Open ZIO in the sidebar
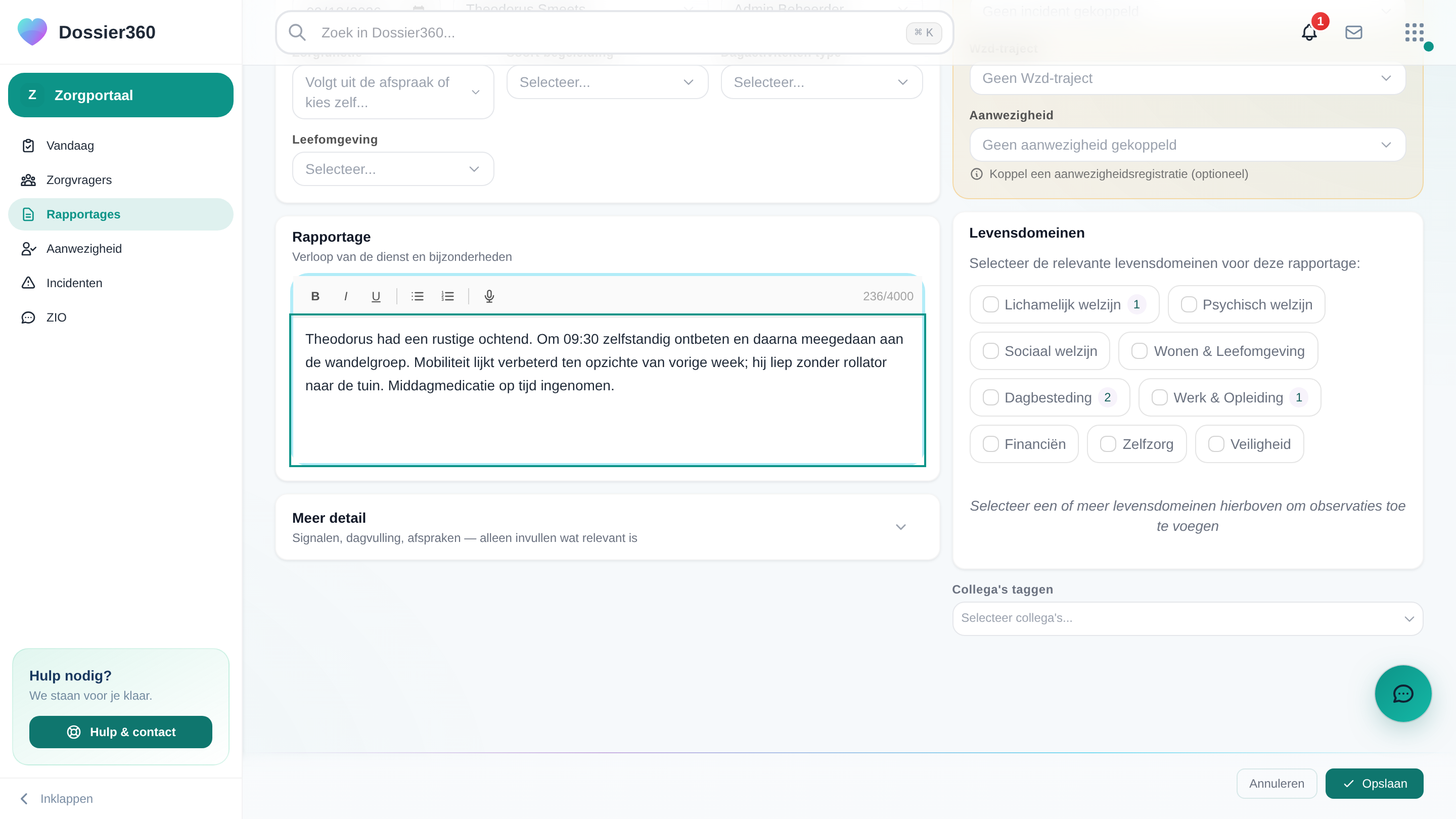Screen dimensions: 1456x819 pyautogui.click(x=120, y=317)
